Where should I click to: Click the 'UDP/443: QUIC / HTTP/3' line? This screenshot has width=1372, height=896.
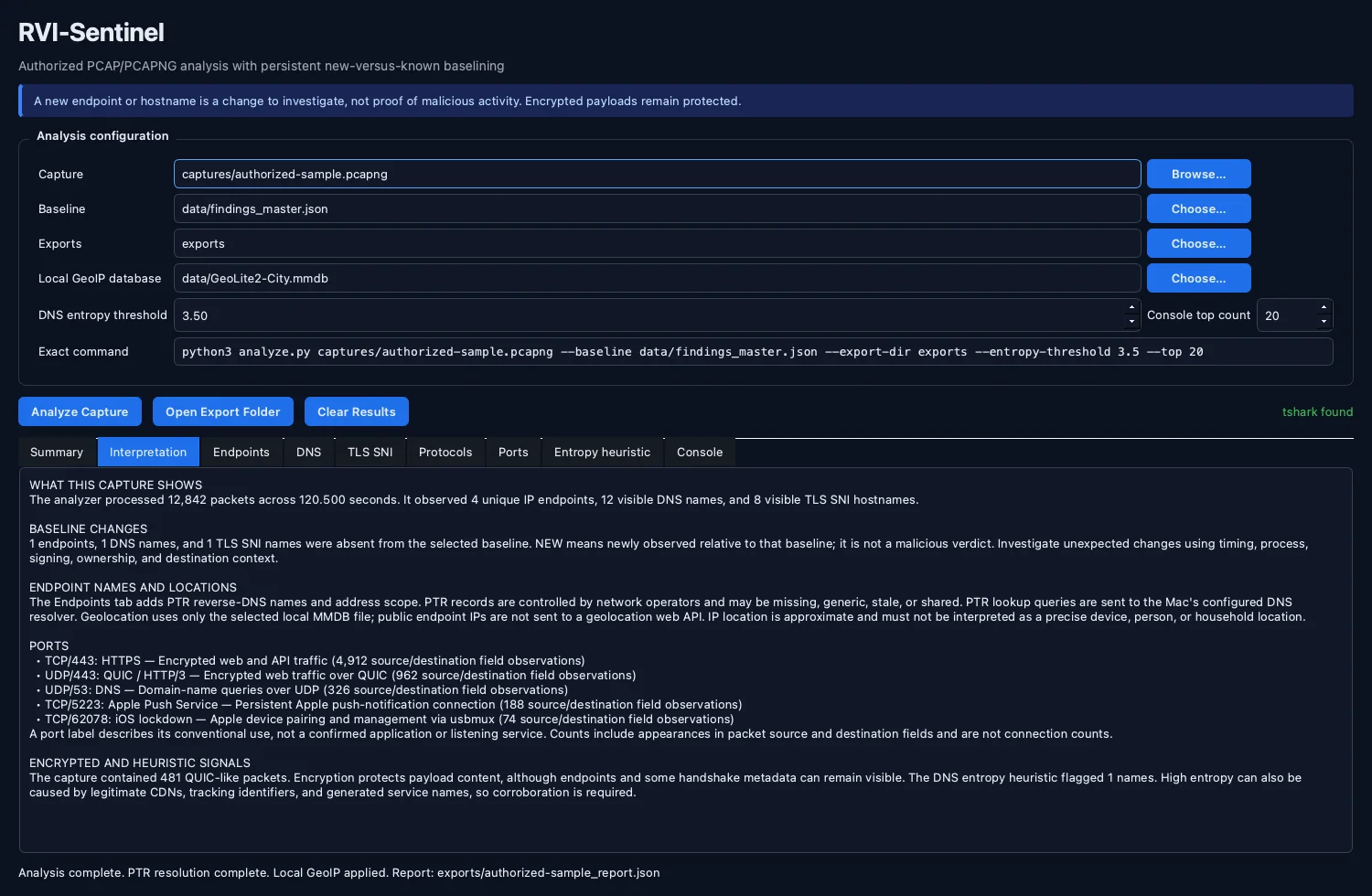[x=337, y=676]
